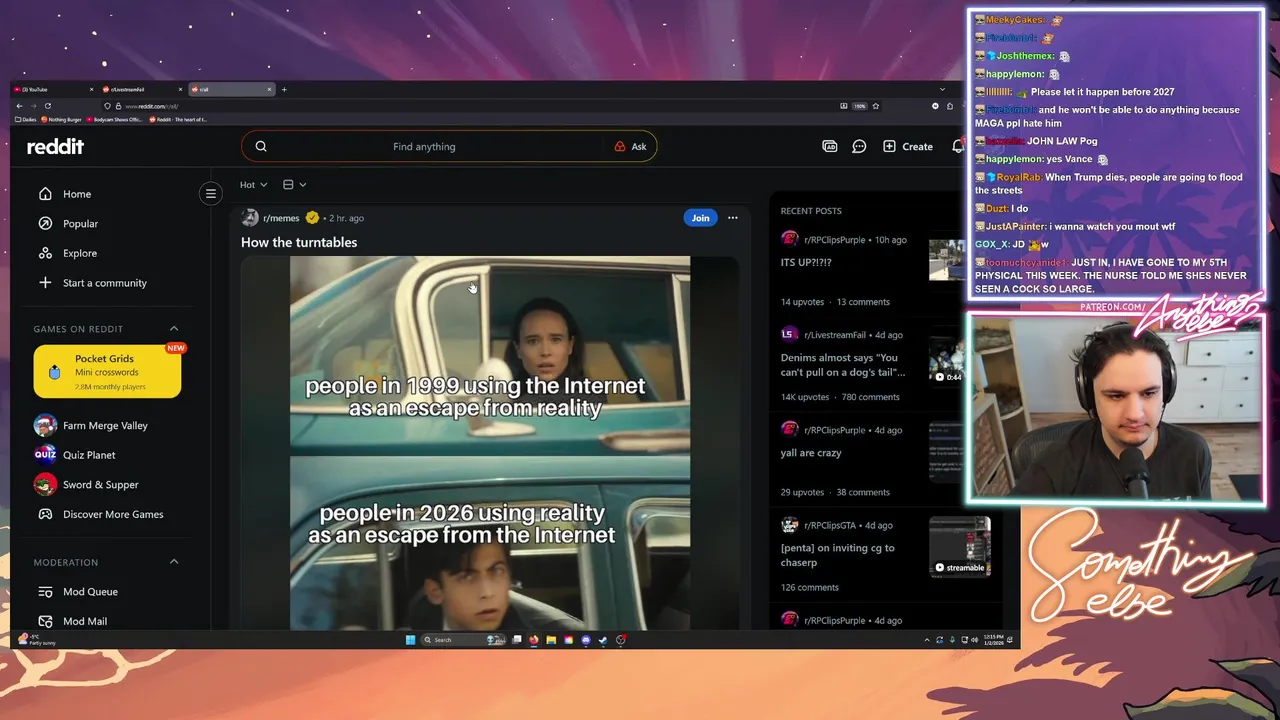Viewport: 1280px width, 720px height.
Task: Open the Explore section
Action: coord(80,253)
